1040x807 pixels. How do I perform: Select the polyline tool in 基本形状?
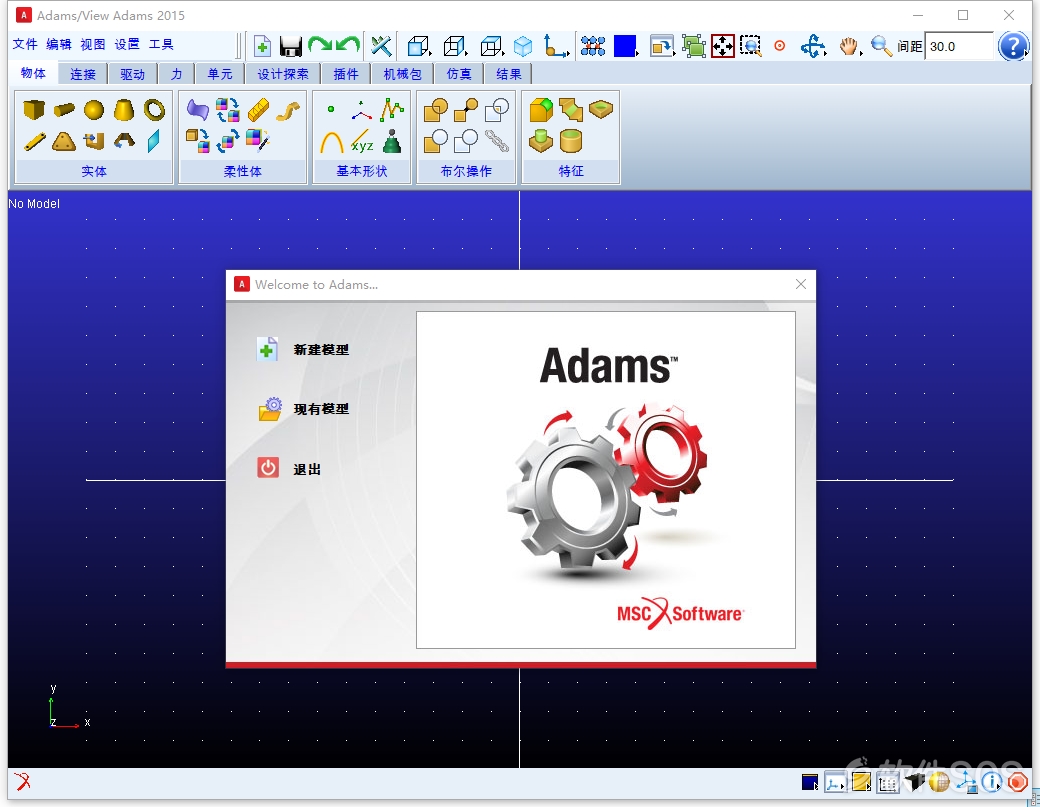[392, 109]
